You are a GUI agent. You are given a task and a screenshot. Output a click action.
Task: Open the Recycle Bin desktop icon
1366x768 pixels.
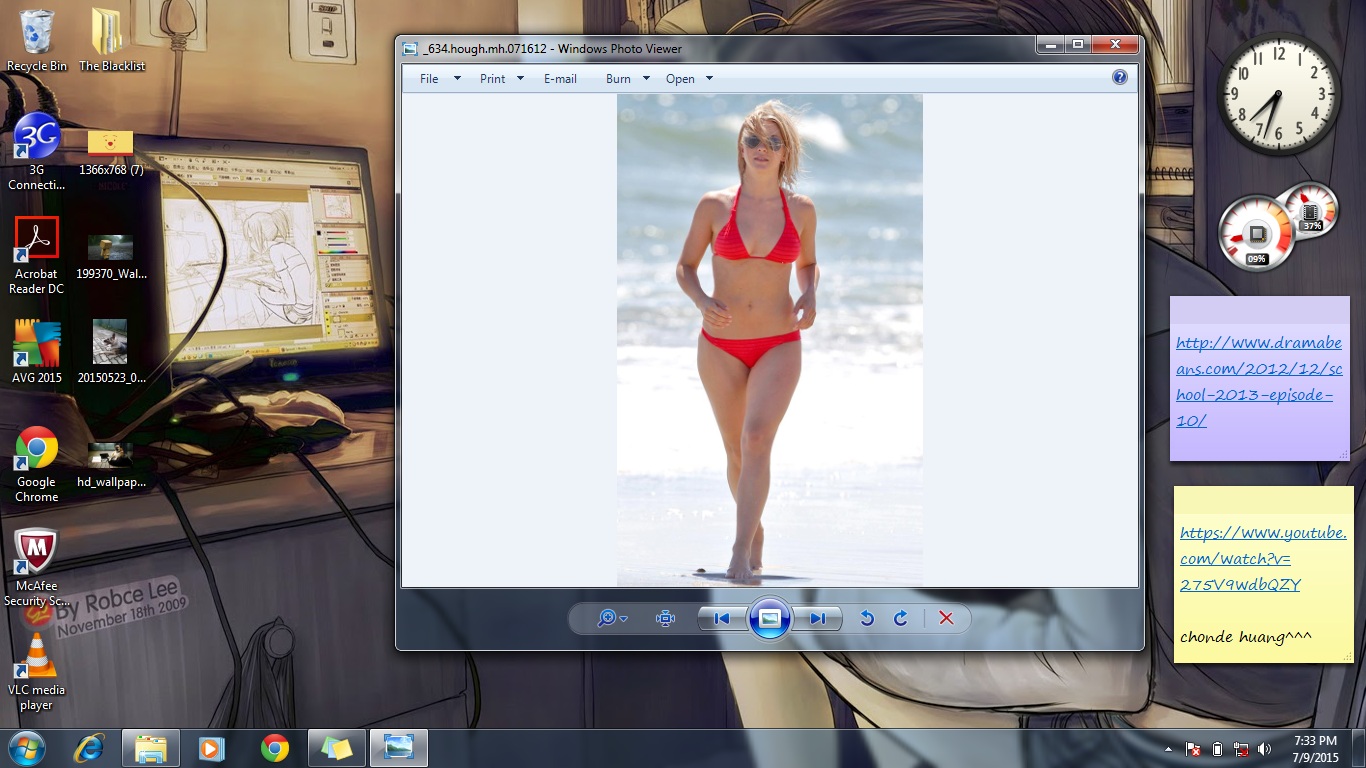point(37,40)
